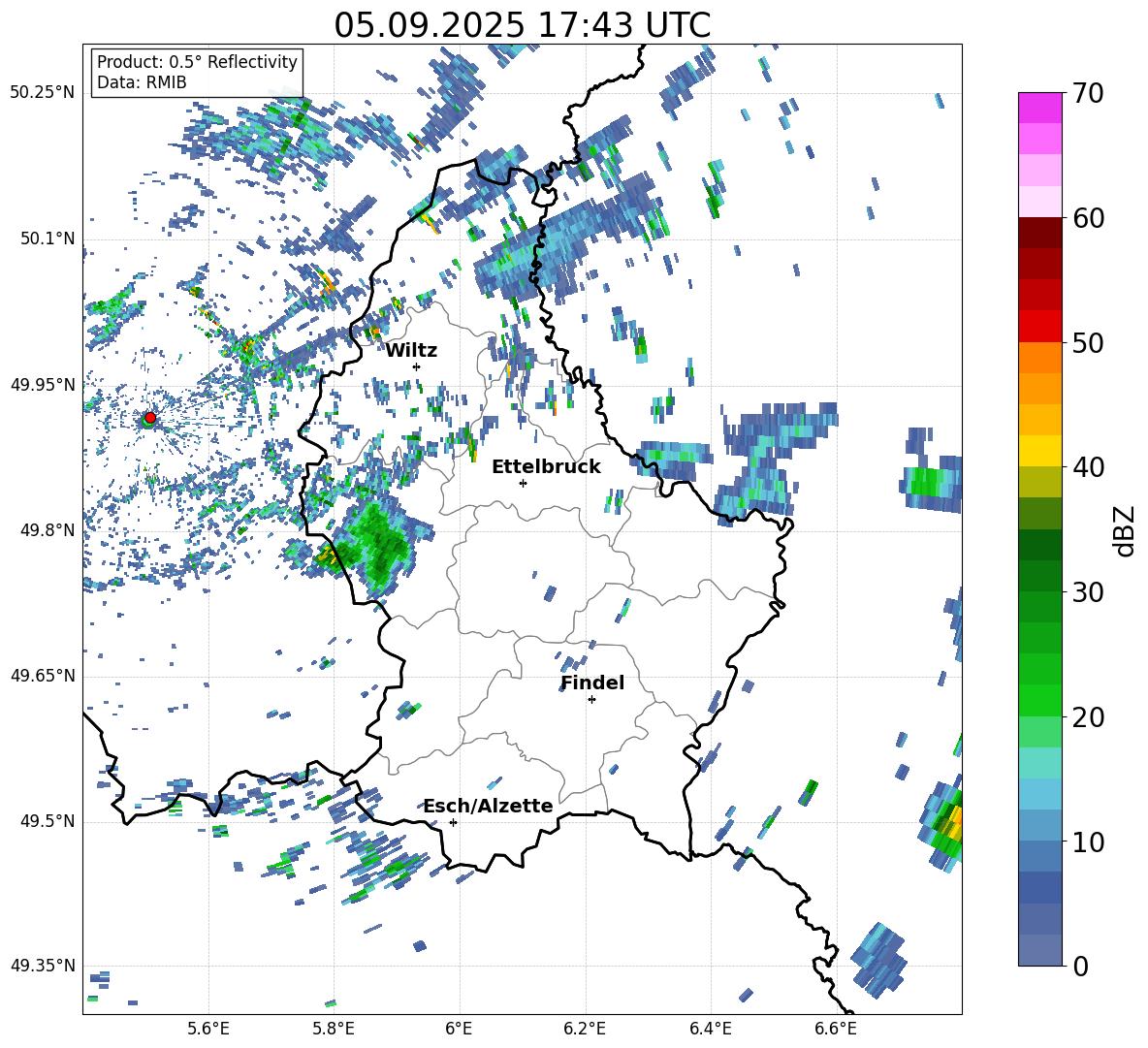Click the red radar site marker
The width and height of the screenshot is (1148, 1048).
[150, 417]
